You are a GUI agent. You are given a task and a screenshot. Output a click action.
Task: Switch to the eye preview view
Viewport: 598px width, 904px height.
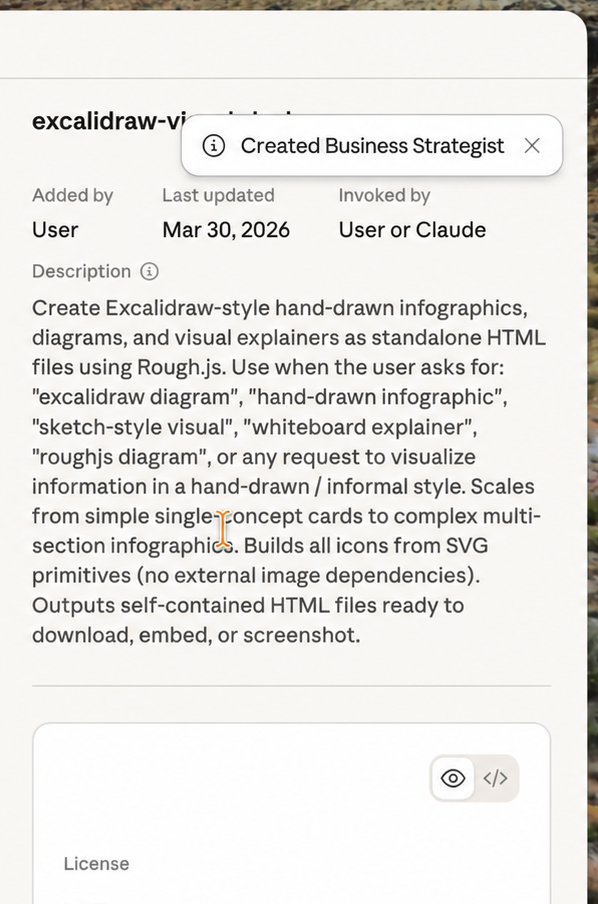click(453, 778)
